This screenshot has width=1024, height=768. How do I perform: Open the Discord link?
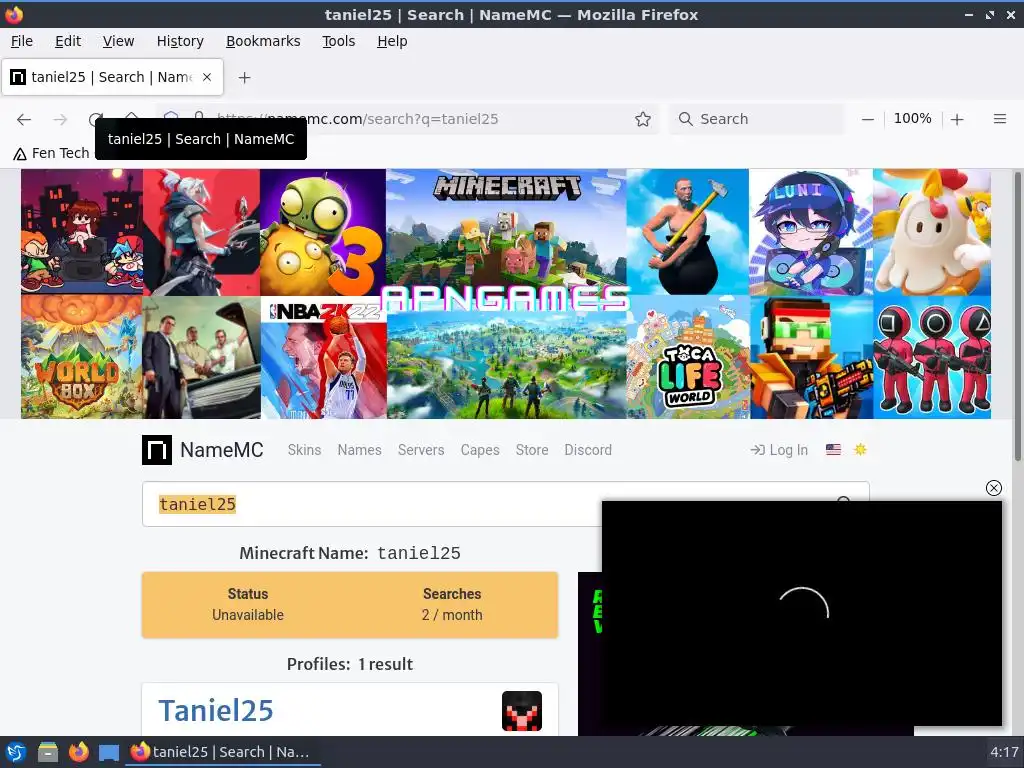pyautogui.click(x=588, y=450)
